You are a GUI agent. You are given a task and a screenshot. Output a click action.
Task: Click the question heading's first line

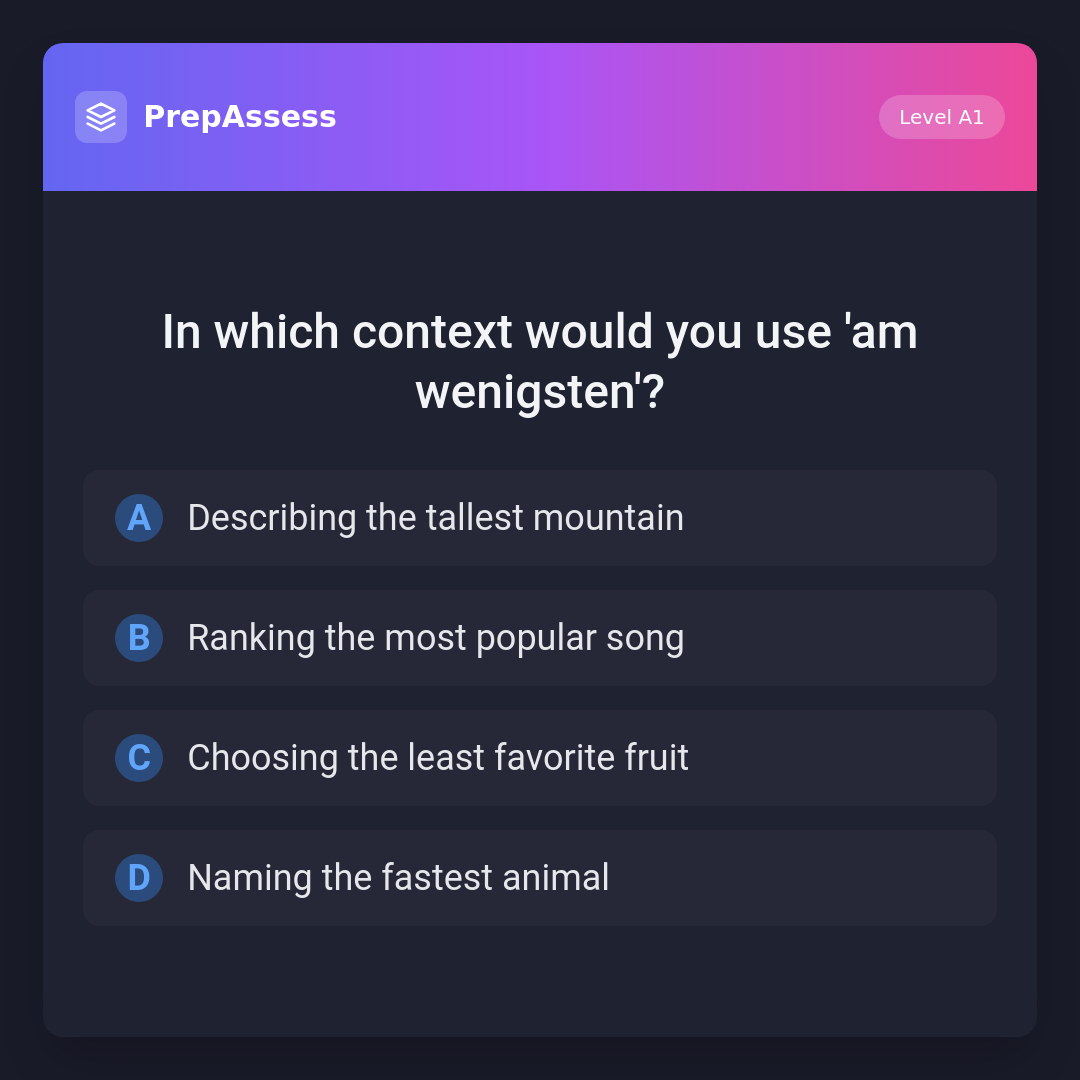point(540,332)
